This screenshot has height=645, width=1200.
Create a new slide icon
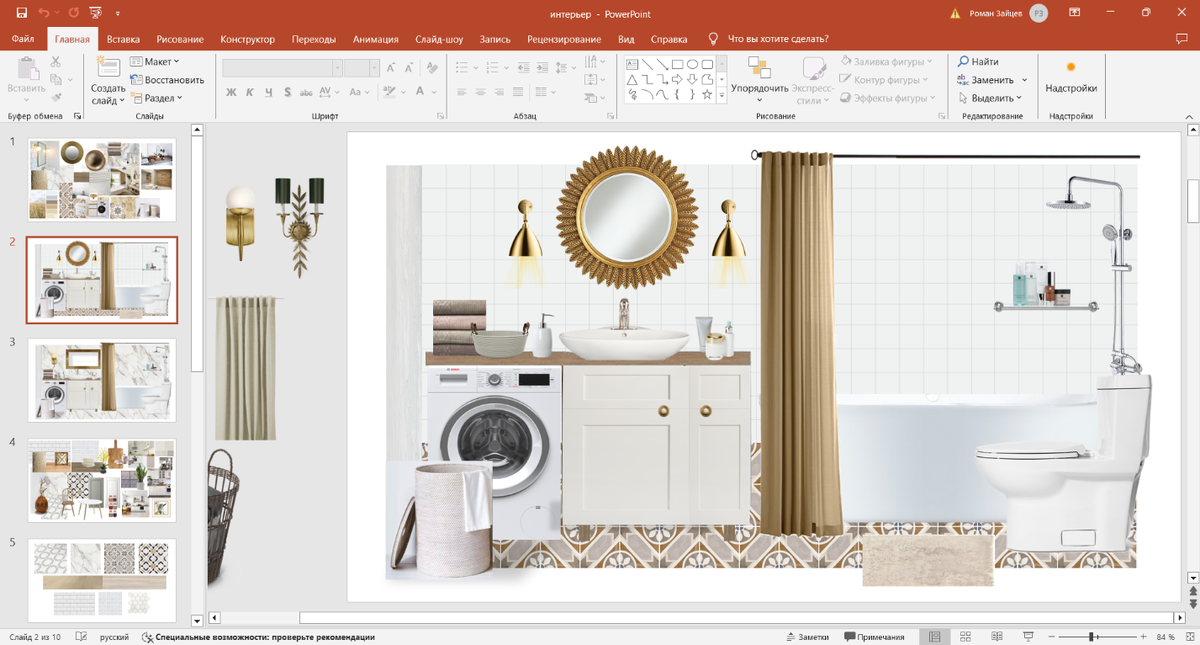[x=108, y=68]
